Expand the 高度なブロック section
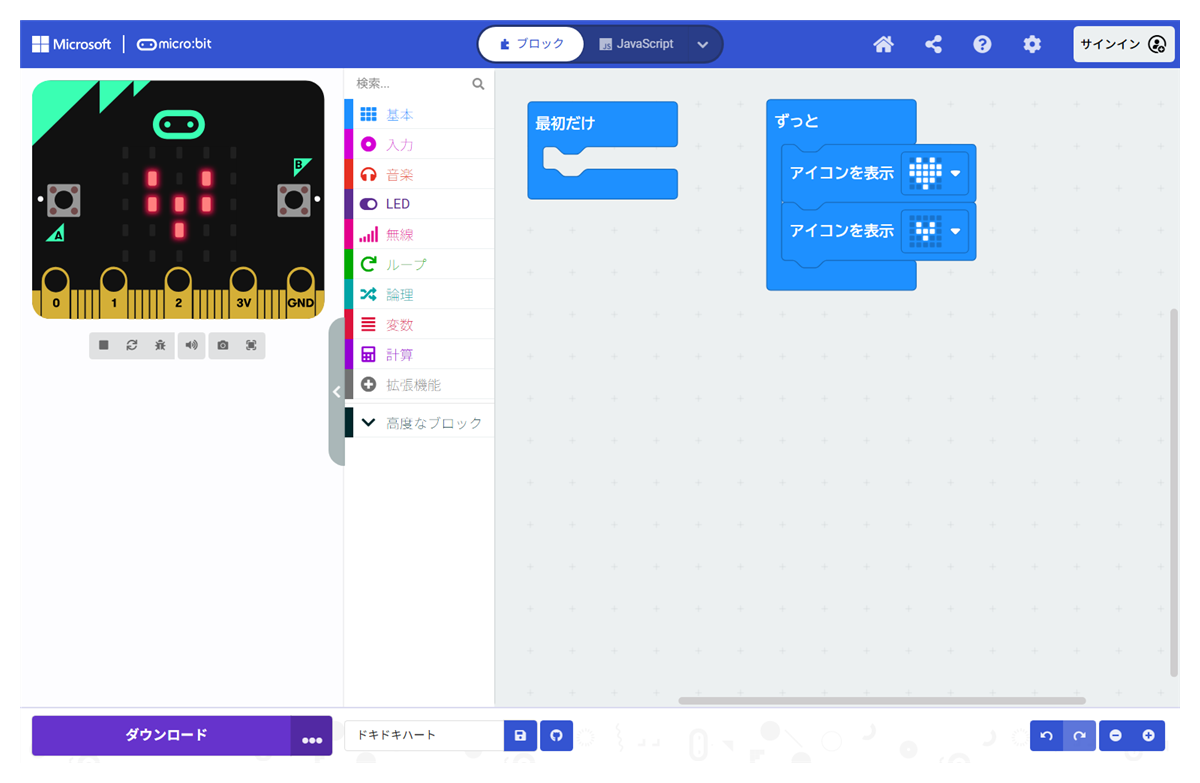 point(419,423)
